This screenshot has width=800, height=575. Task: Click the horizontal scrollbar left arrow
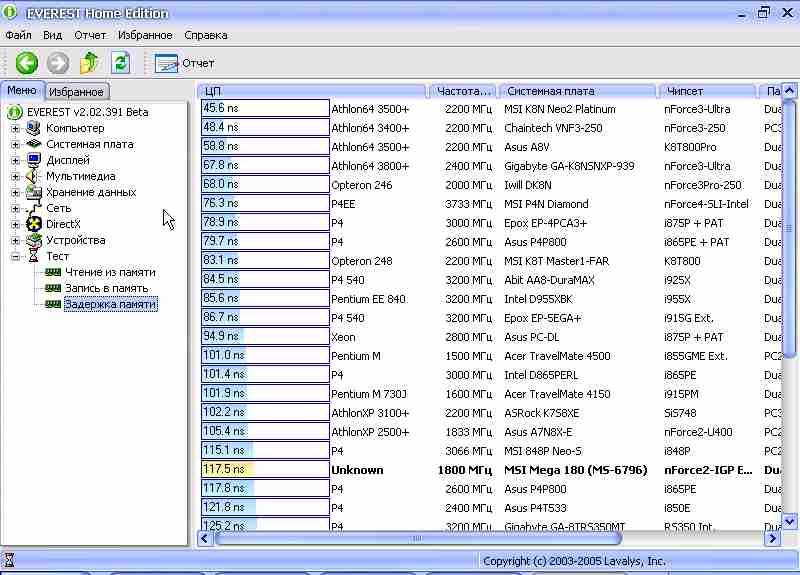(205, 538)
